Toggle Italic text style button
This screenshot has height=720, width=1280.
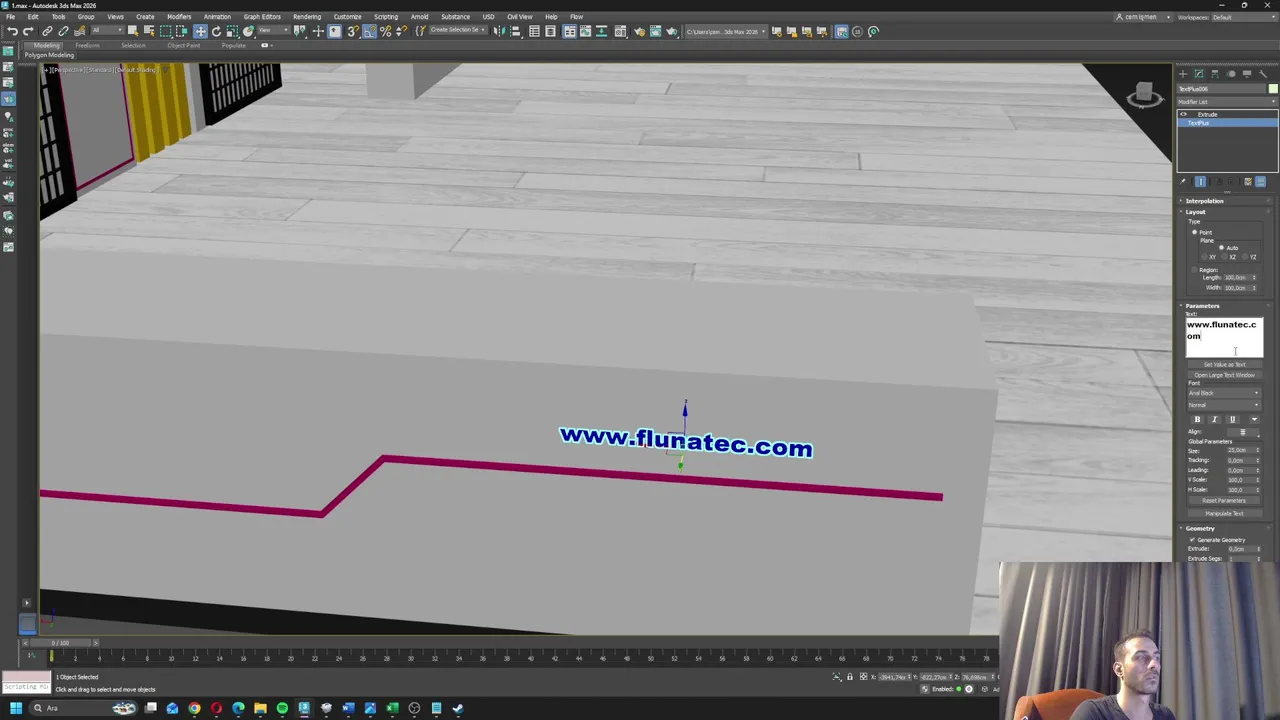(1215, 420)
